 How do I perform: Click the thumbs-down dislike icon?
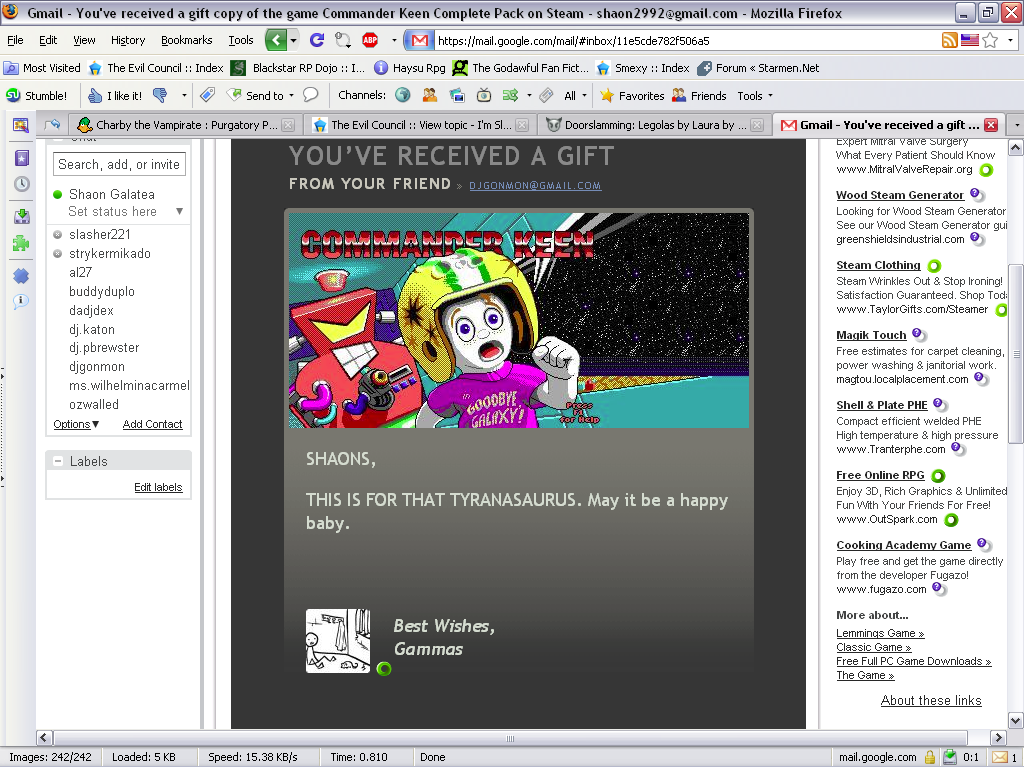point(160,95)
